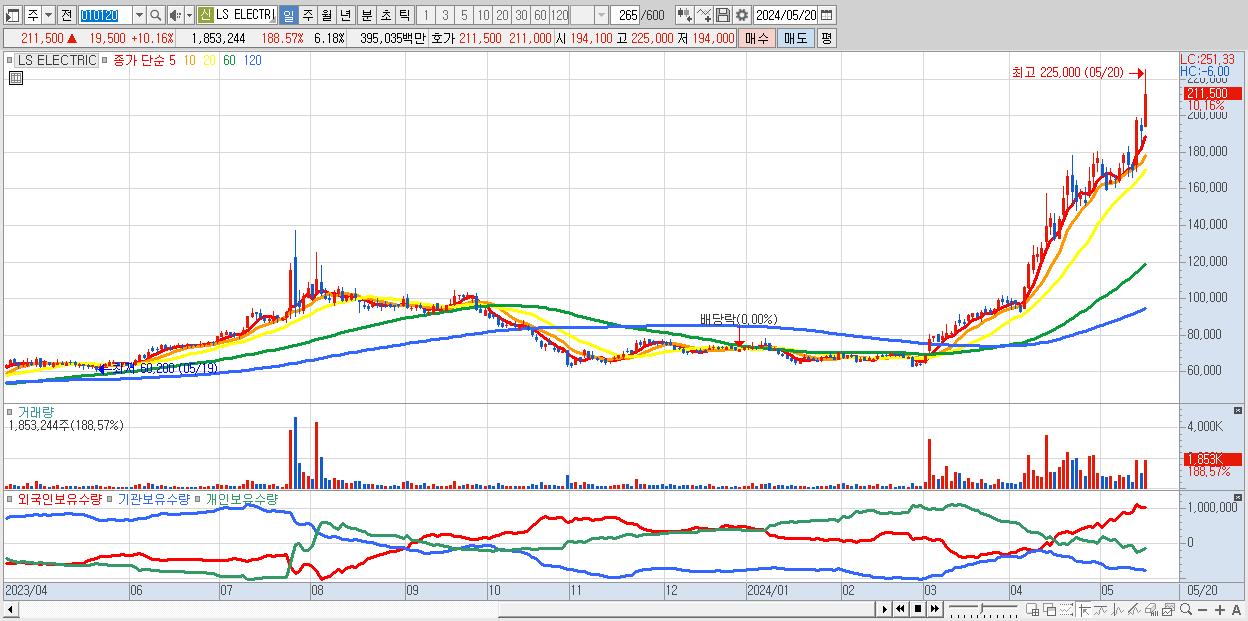
Task: Choose interval preset 5
Action: coord(464,15)
